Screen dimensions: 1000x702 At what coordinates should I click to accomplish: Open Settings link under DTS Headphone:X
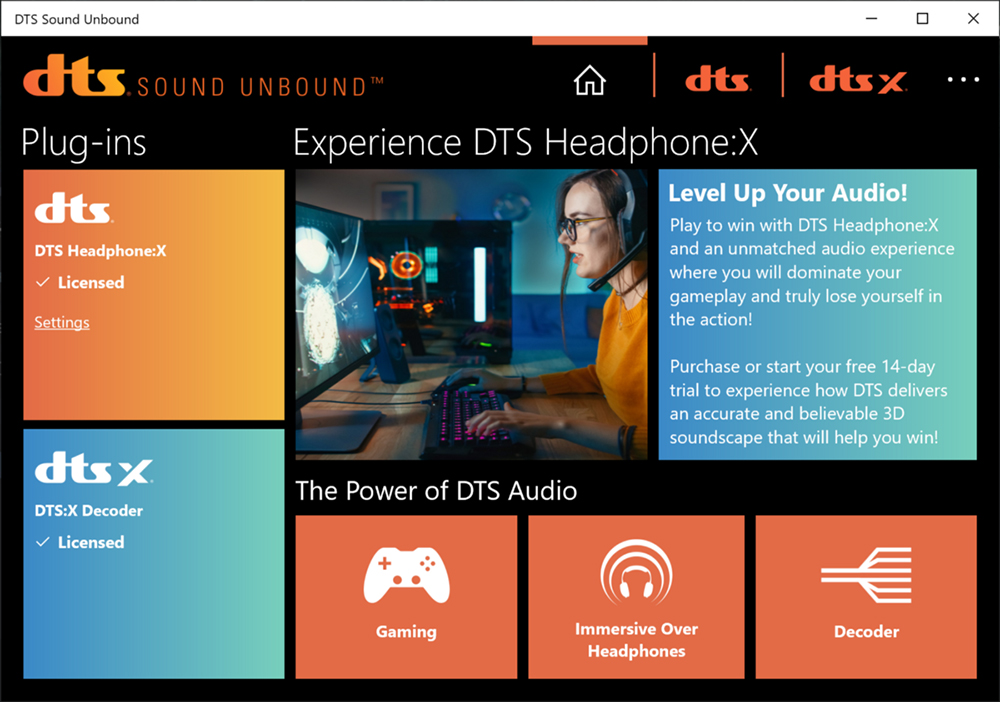click(x=62, y=322)
